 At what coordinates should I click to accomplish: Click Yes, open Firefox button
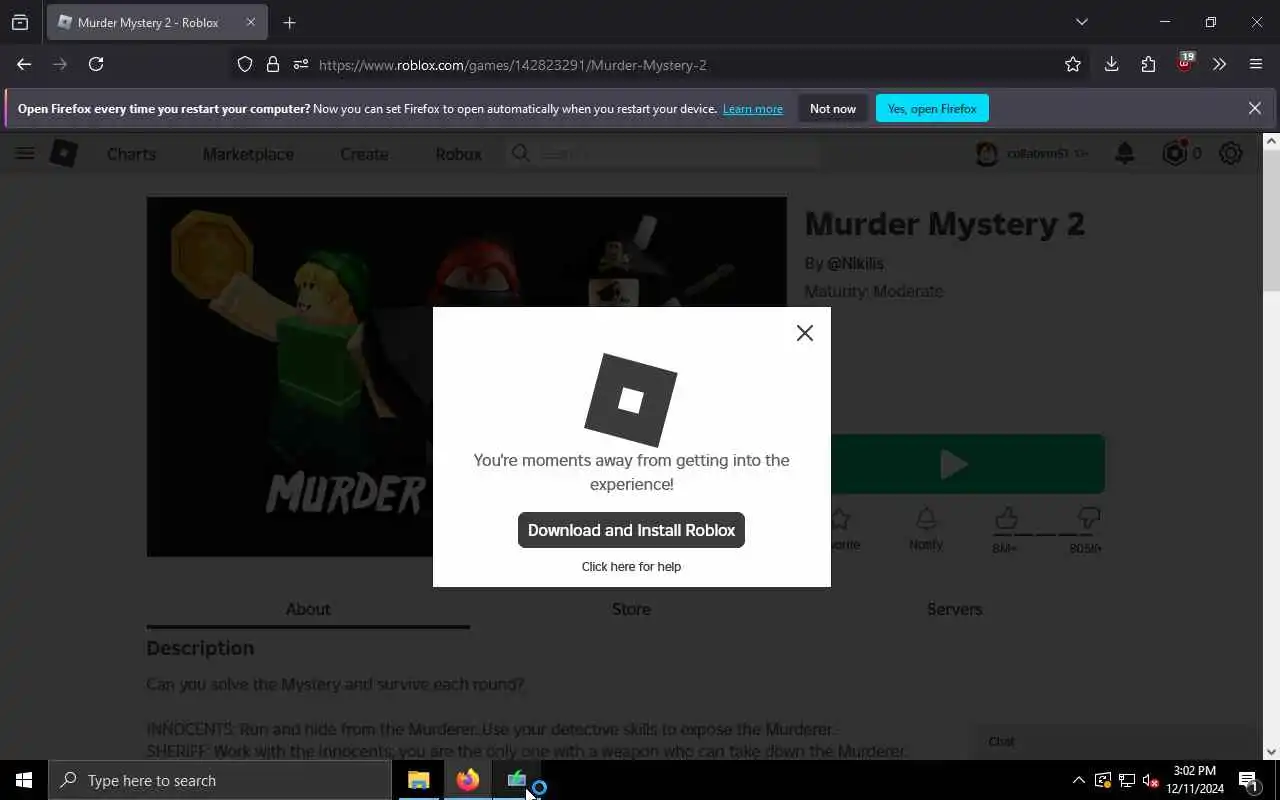[x=932, y=108]
